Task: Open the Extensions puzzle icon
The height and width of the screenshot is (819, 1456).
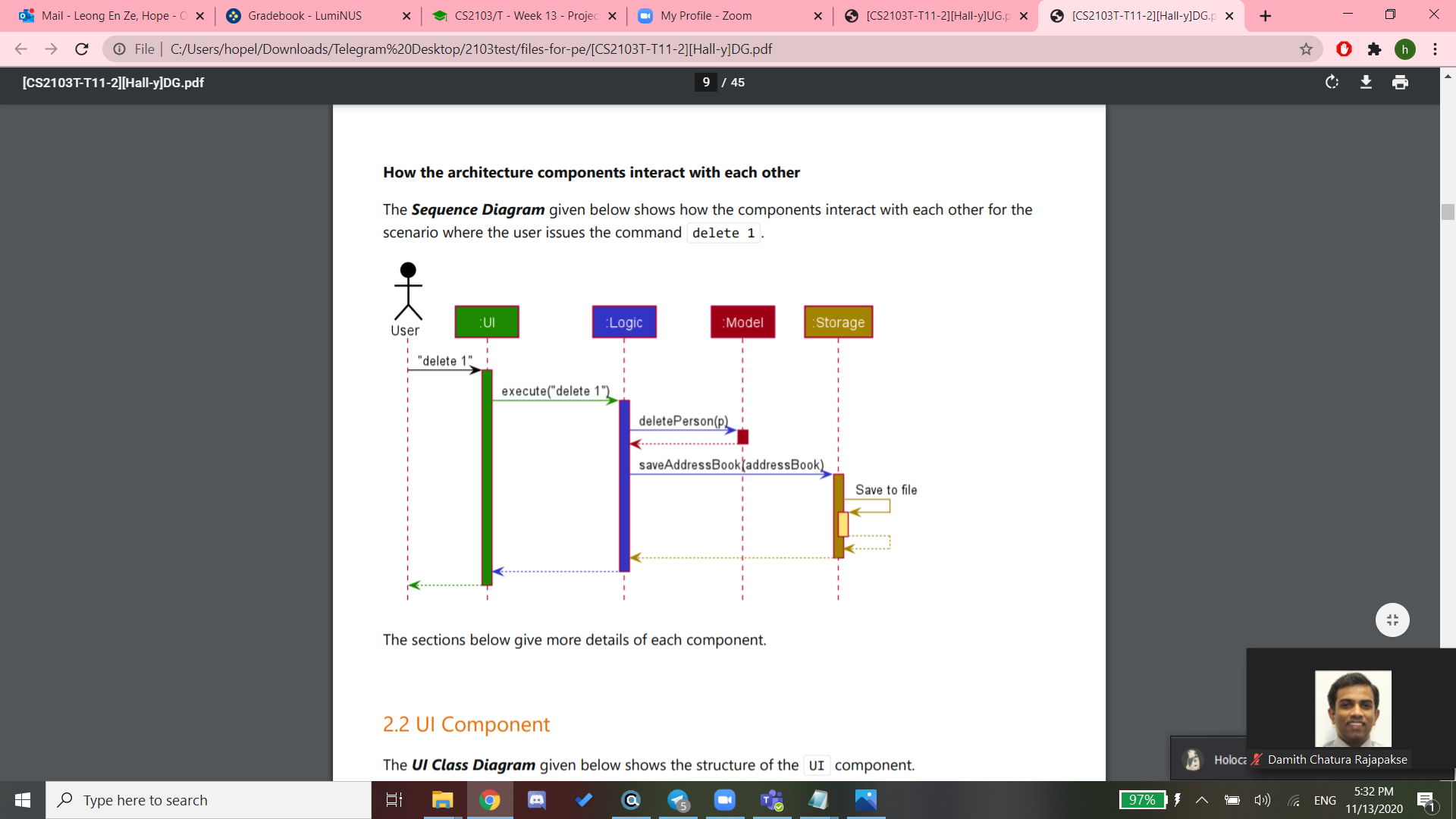Action: pyautogui.click(x=1374, y=49)
